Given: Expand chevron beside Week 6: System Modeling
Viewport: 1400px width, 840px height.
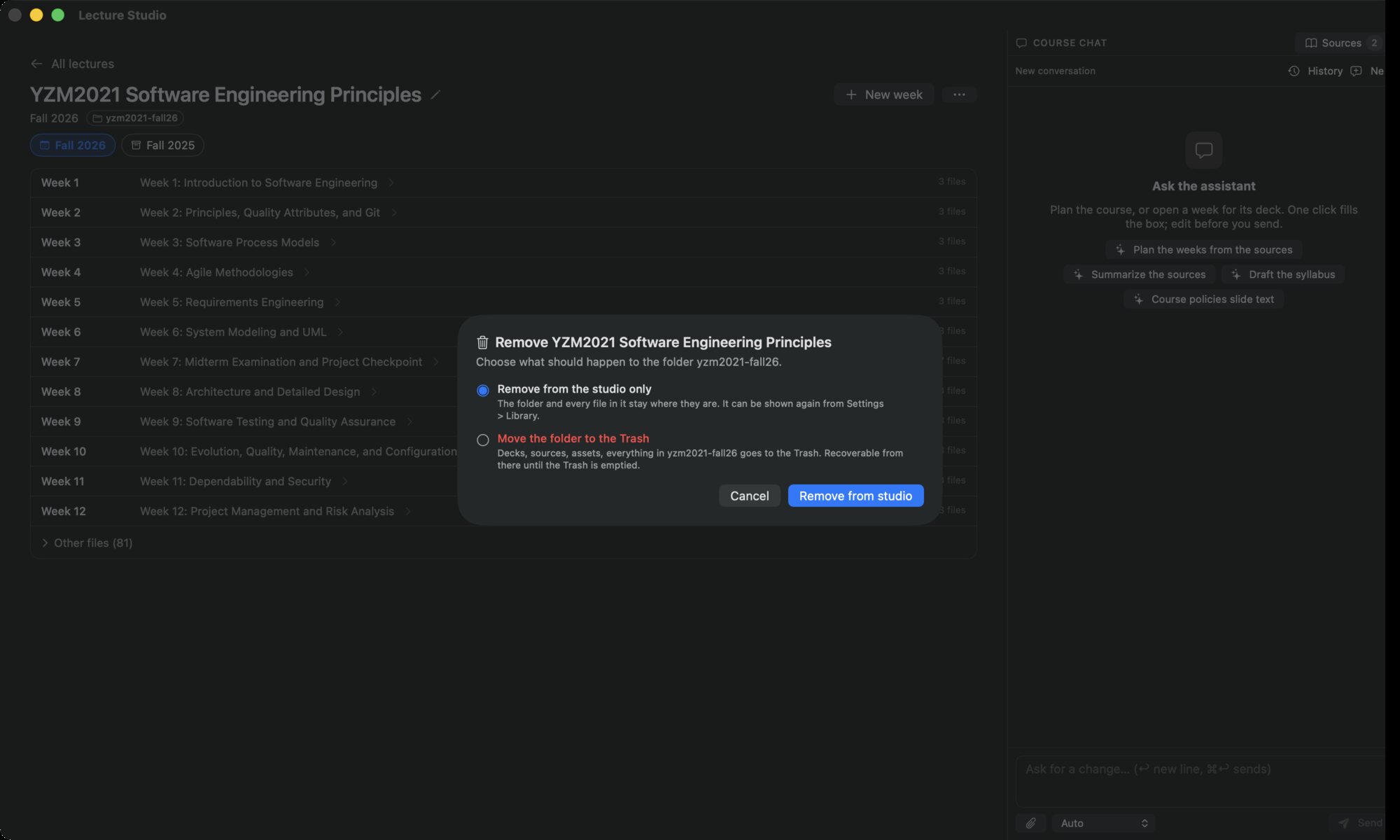Looking at the screenshot, I should [340, 332].
